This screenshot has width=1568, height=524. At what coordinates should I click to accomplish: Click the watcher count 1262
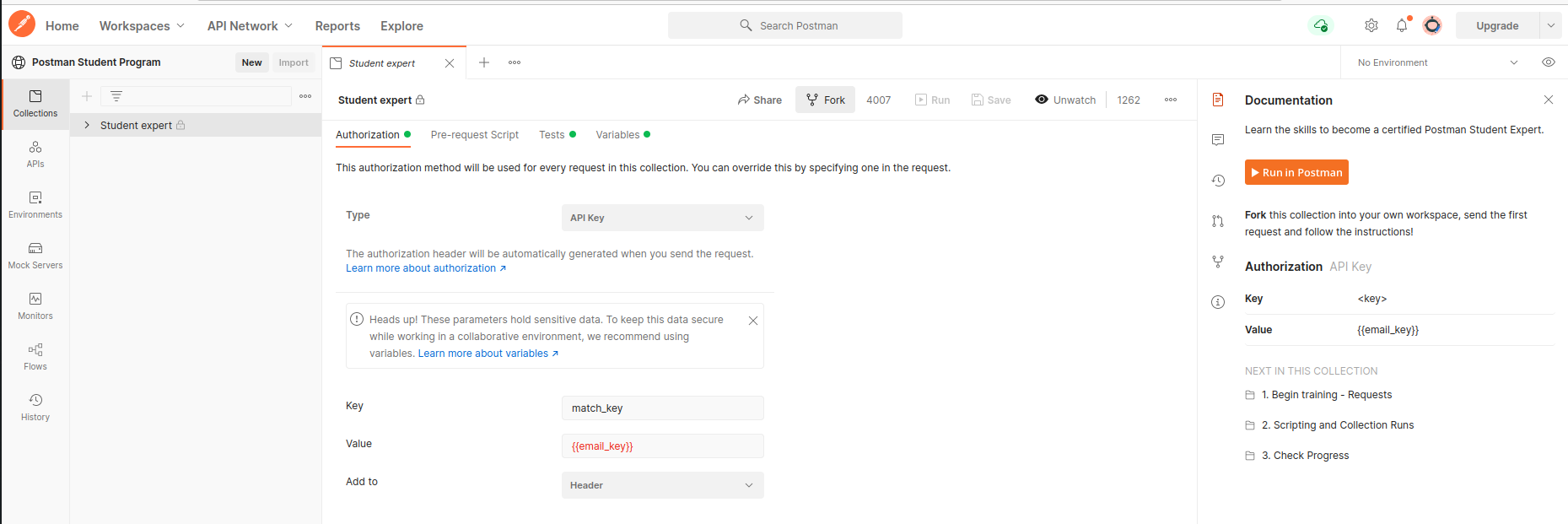1129,100
